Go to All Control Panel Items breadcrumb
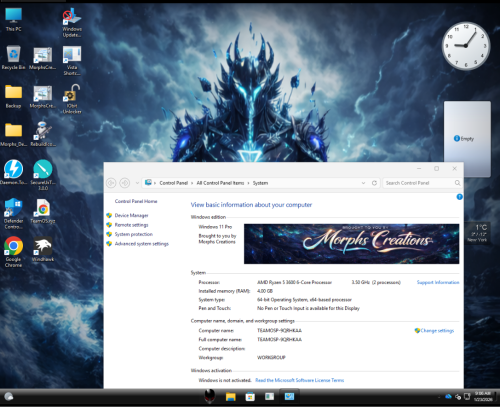Screen dimensions: 500x407 pos(220,183)
